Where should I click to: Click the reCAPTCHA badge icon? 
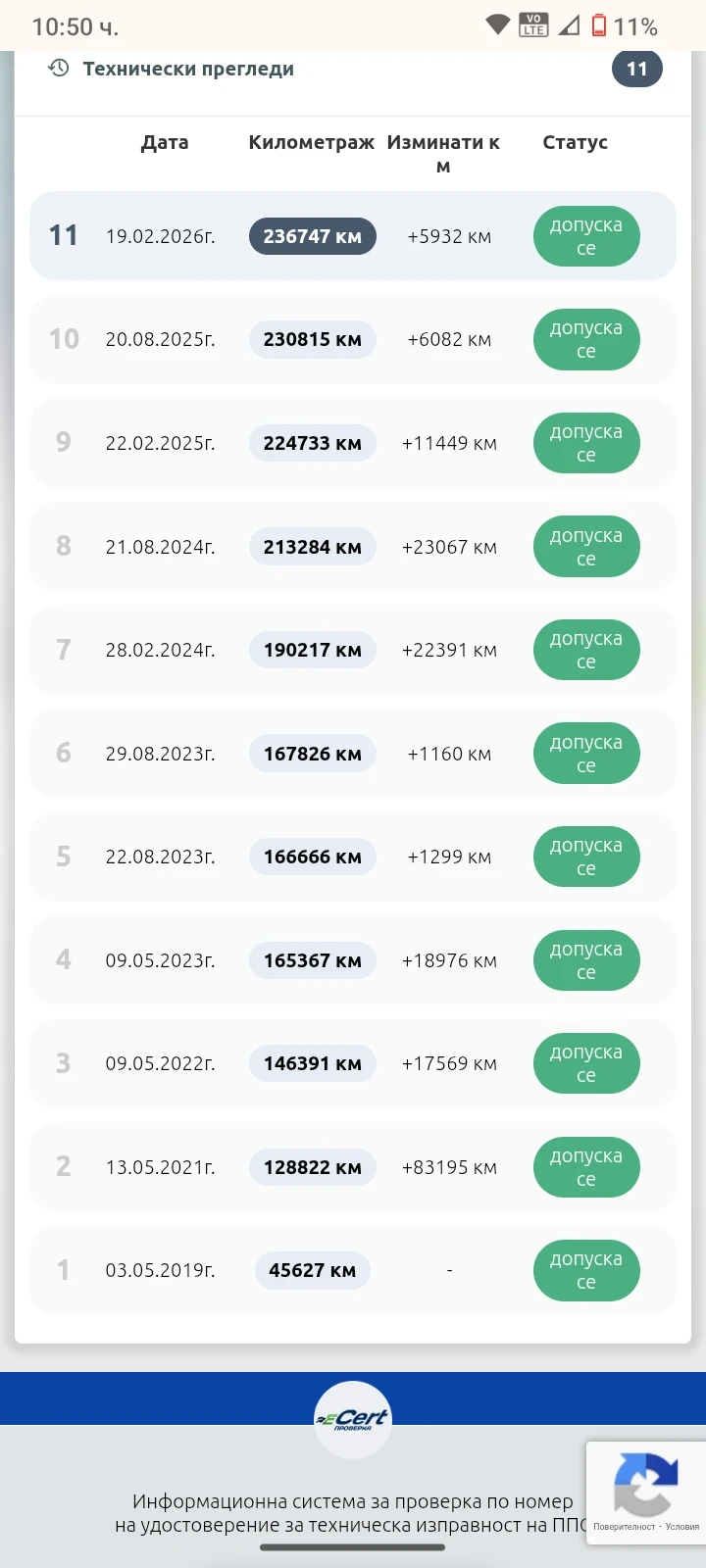coord(645,1484)
